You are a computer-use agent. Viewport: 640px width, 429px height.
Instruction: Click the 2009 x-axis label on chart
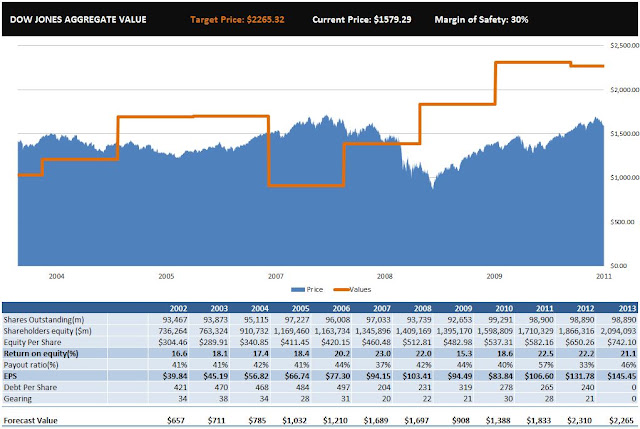click(x=494, y=276)
